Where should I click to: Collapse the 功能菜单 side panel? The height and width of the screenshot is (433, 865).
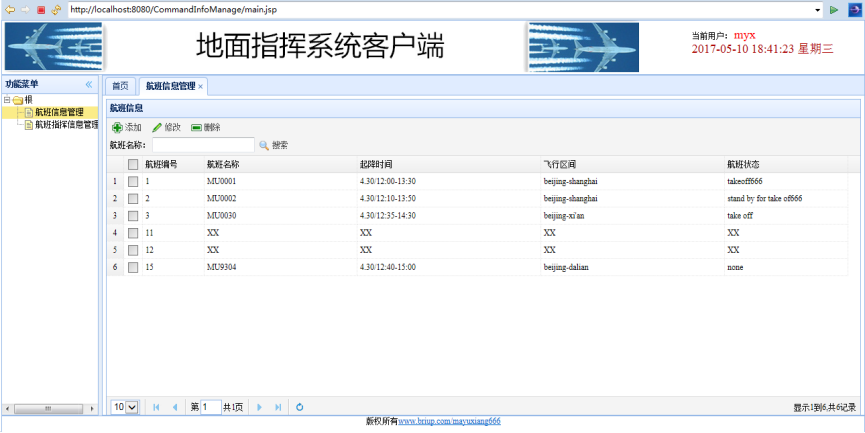click(x=89, y=84)
